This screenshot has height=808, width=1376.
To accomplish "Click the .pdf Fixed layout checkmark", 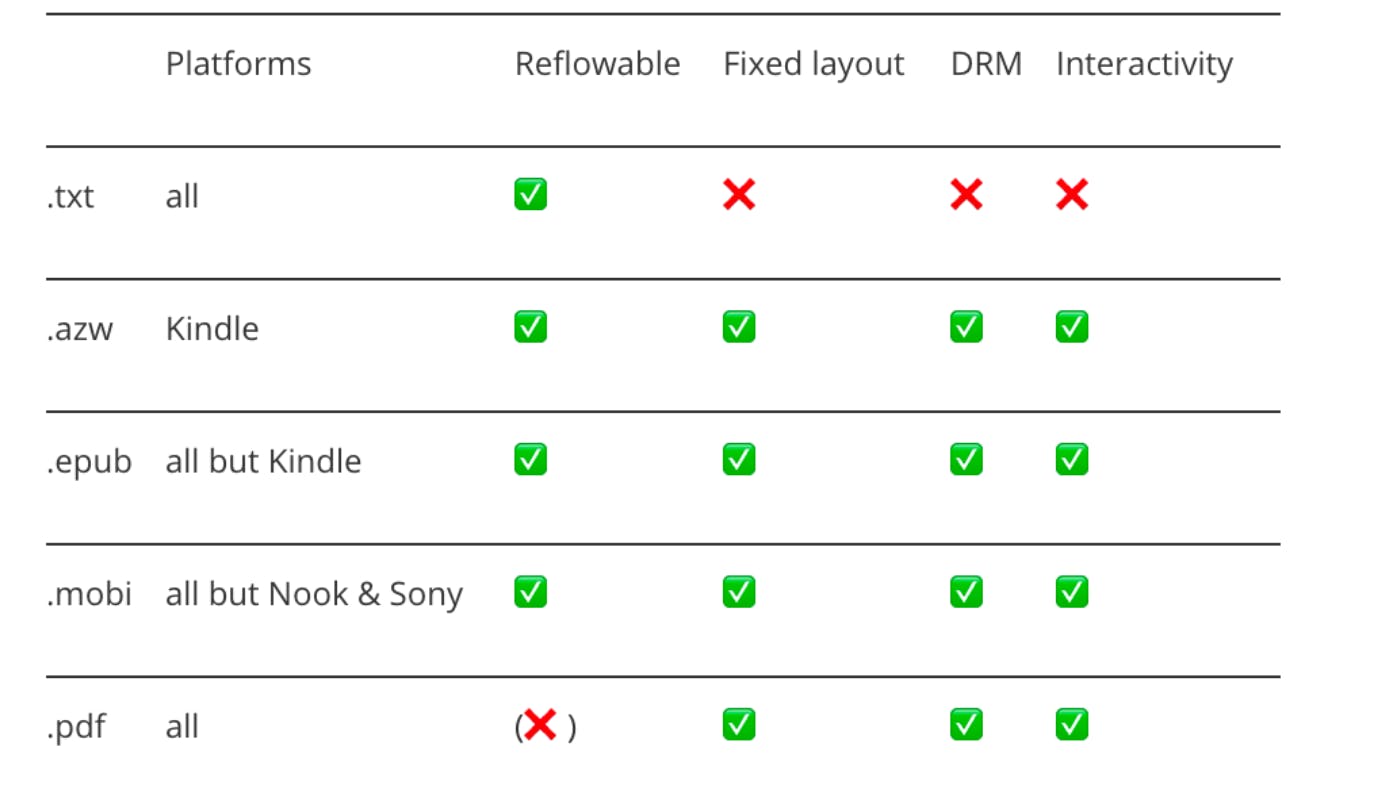I will coord(739,725).
